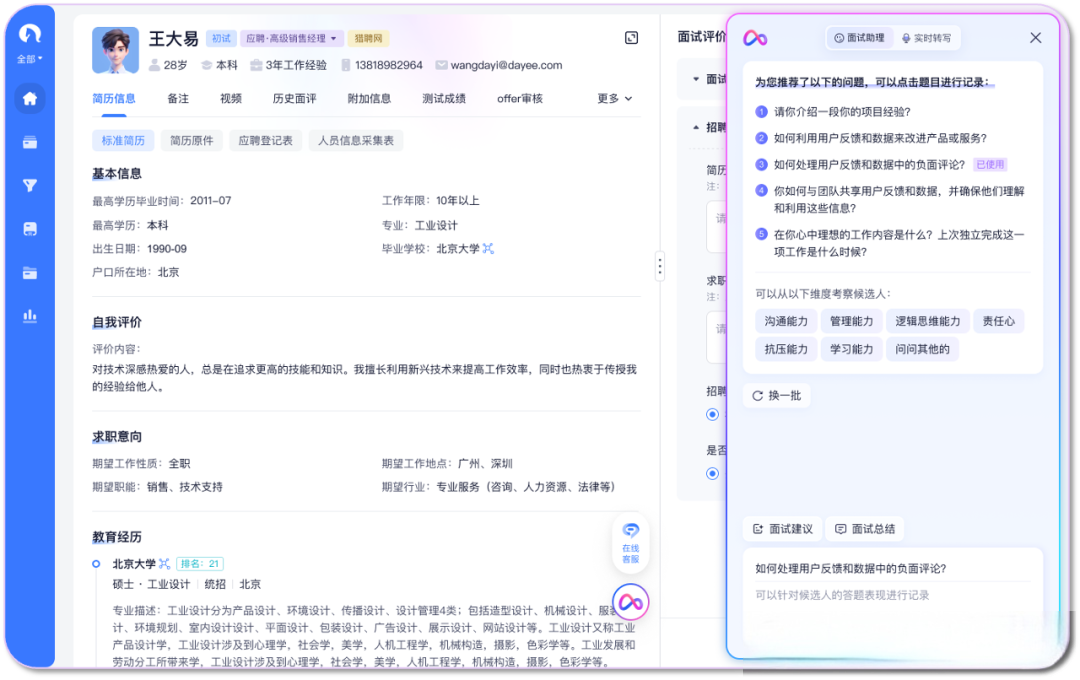Switch to the 历史面评 tab
Screen dimensions: 1080x680
tap(294, 100)
